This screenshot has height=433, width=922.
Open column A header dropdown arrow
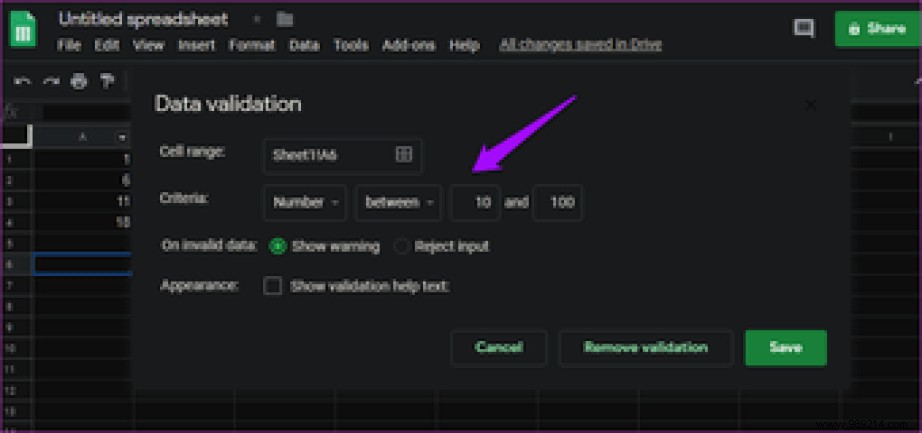122,138
